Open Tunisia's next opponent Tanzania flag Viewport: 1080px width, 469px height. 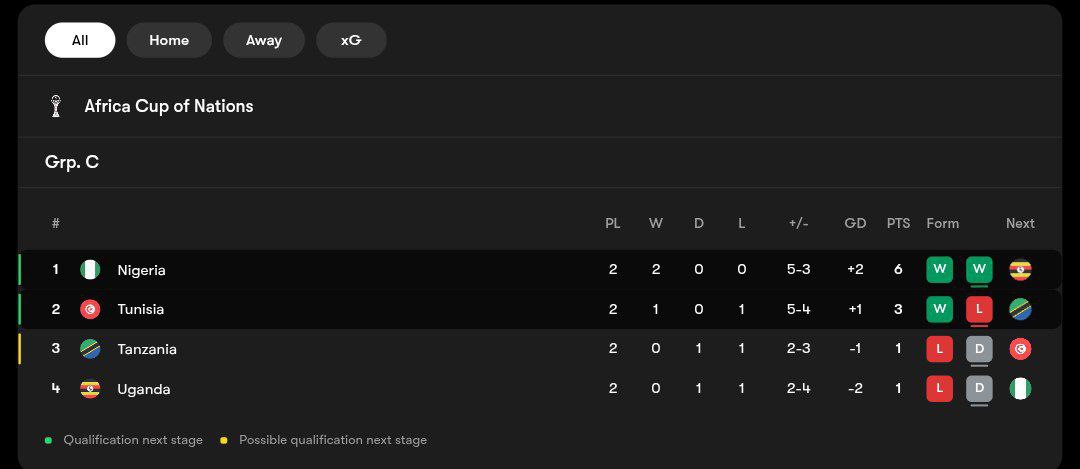(x=1020, y=309)
